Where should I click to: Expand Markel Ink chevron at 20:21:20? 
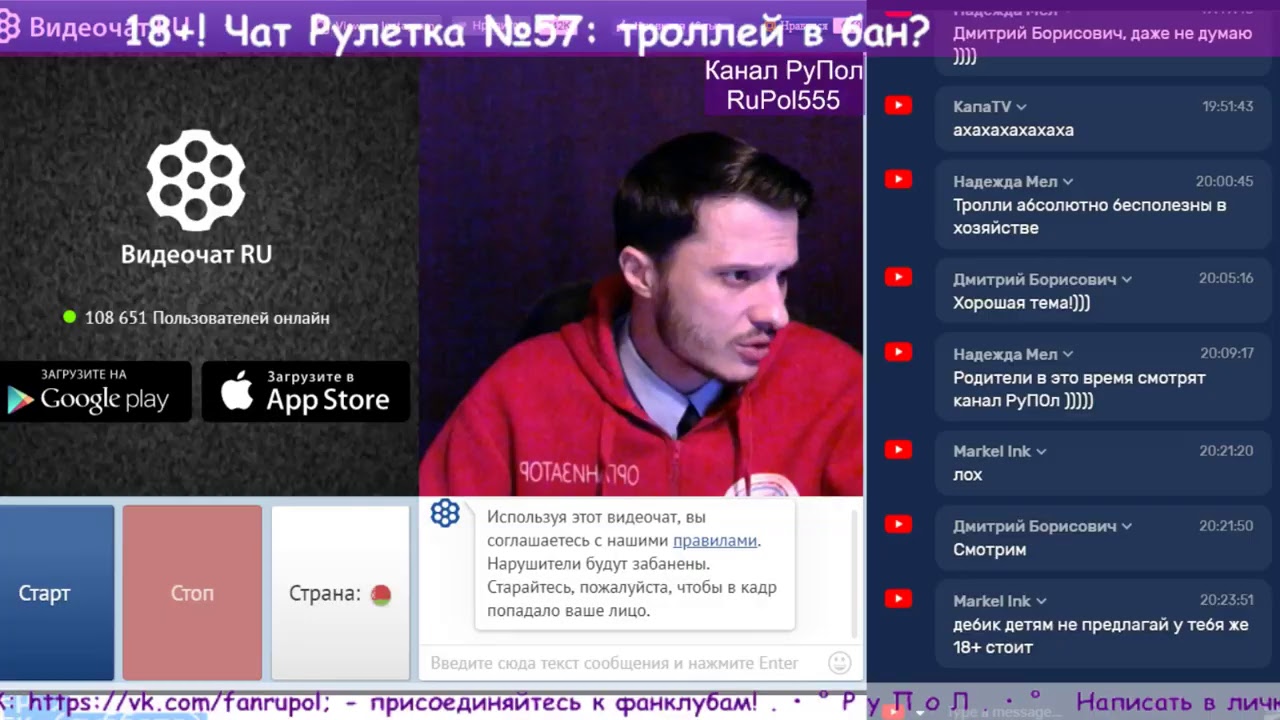1041,452
